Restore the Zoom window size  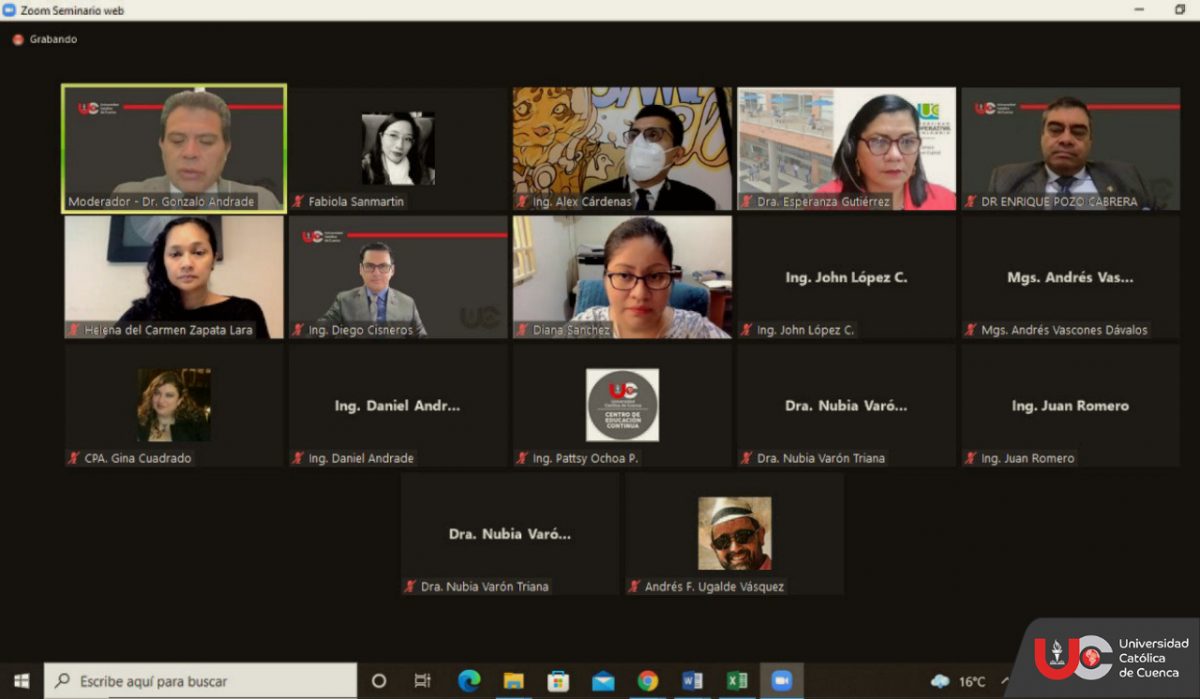pyautogui.click(x=1180, y=10)
